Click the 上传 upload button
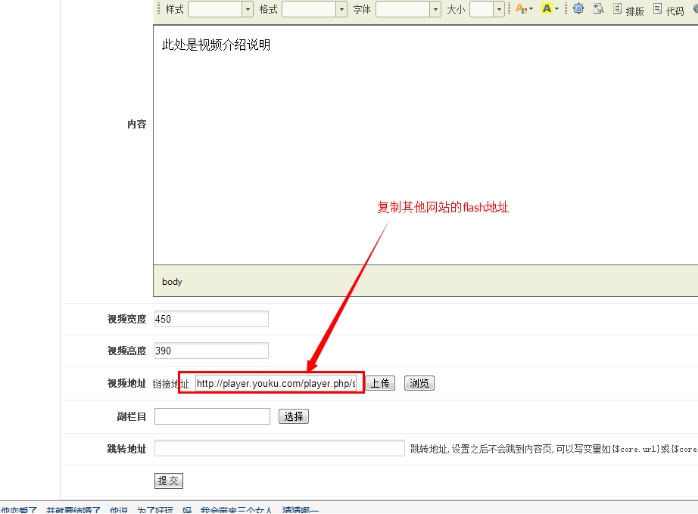The height and width of the screenshot is (514, 698). pos(380,384)
